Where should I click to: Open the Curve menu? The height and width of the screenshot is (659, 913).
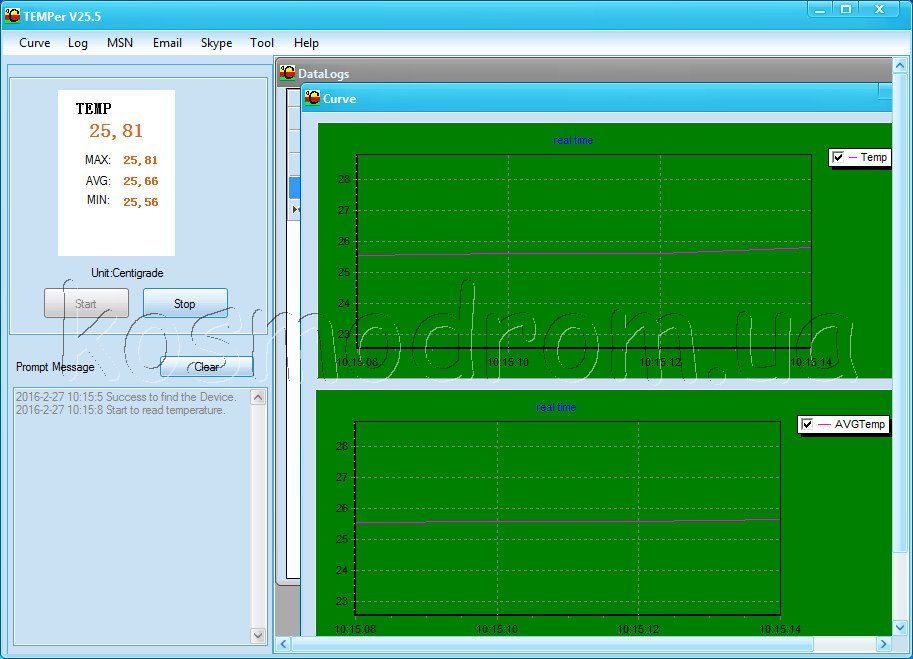35,43
